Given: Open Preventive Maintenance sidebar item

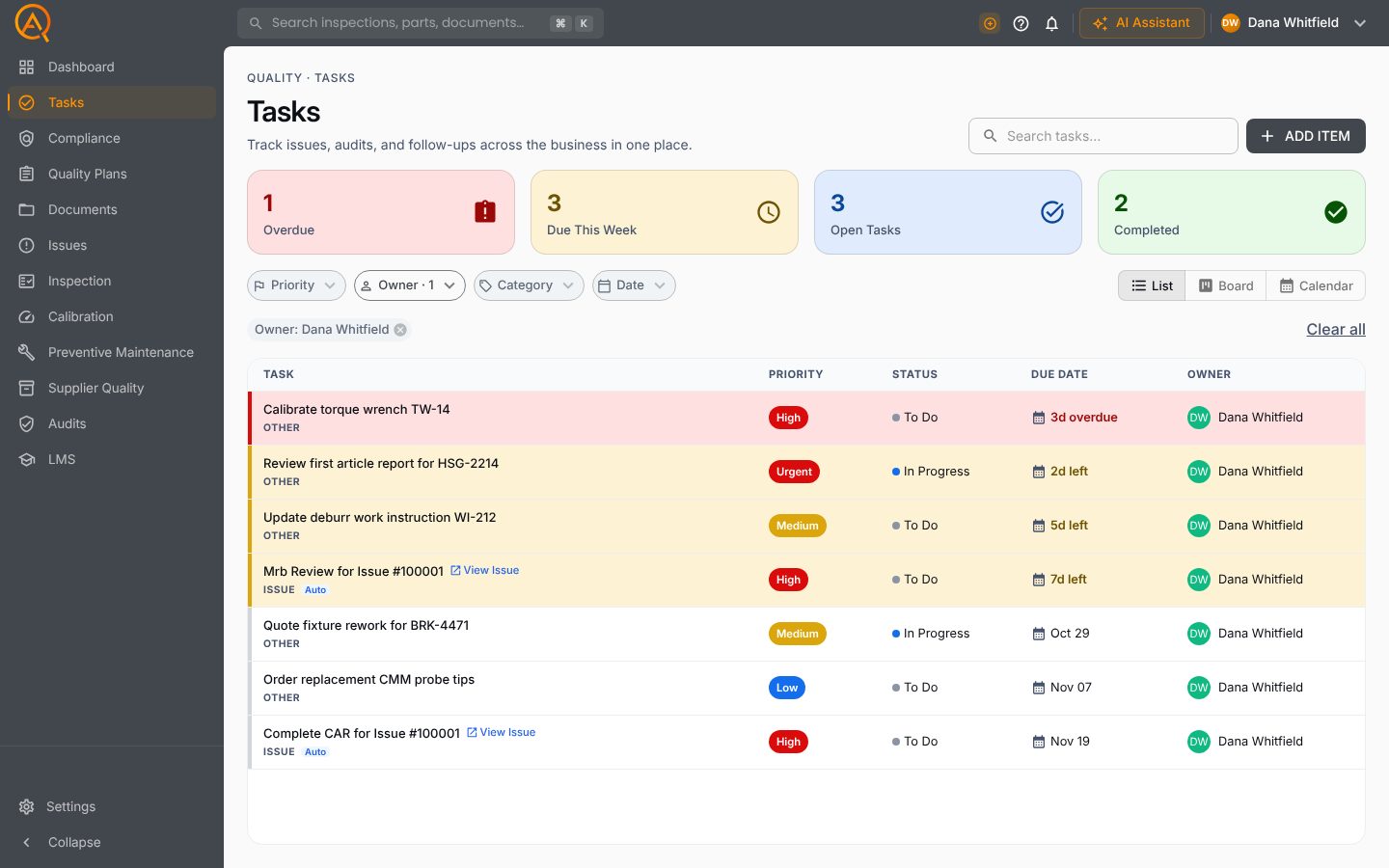Looking at the screenshot, I should (112, 352).
